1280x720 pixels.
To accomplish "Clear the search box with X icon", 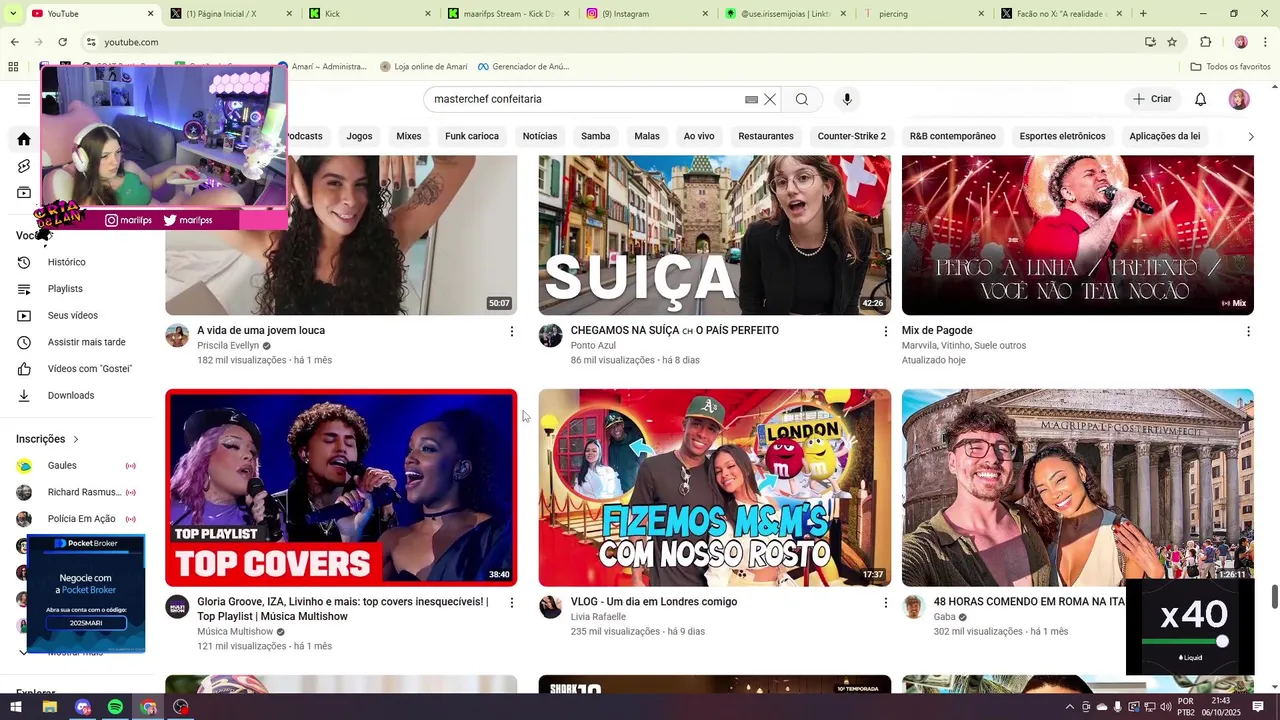I will [770, 99].
